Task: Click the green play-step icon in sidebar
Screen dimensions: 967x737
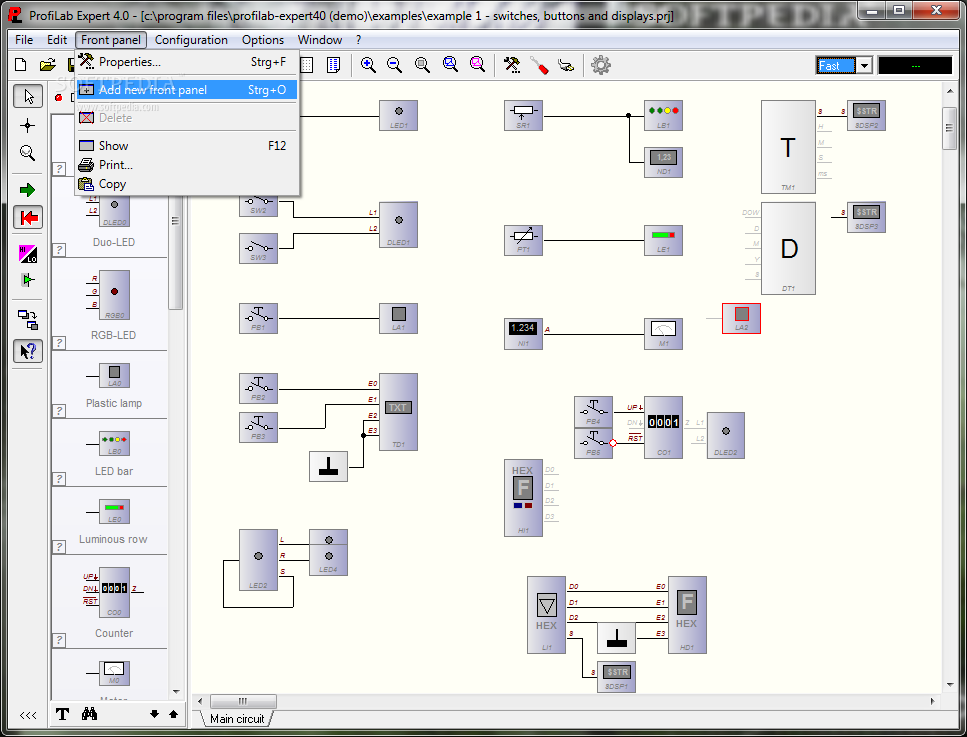Action: (27, 280)
